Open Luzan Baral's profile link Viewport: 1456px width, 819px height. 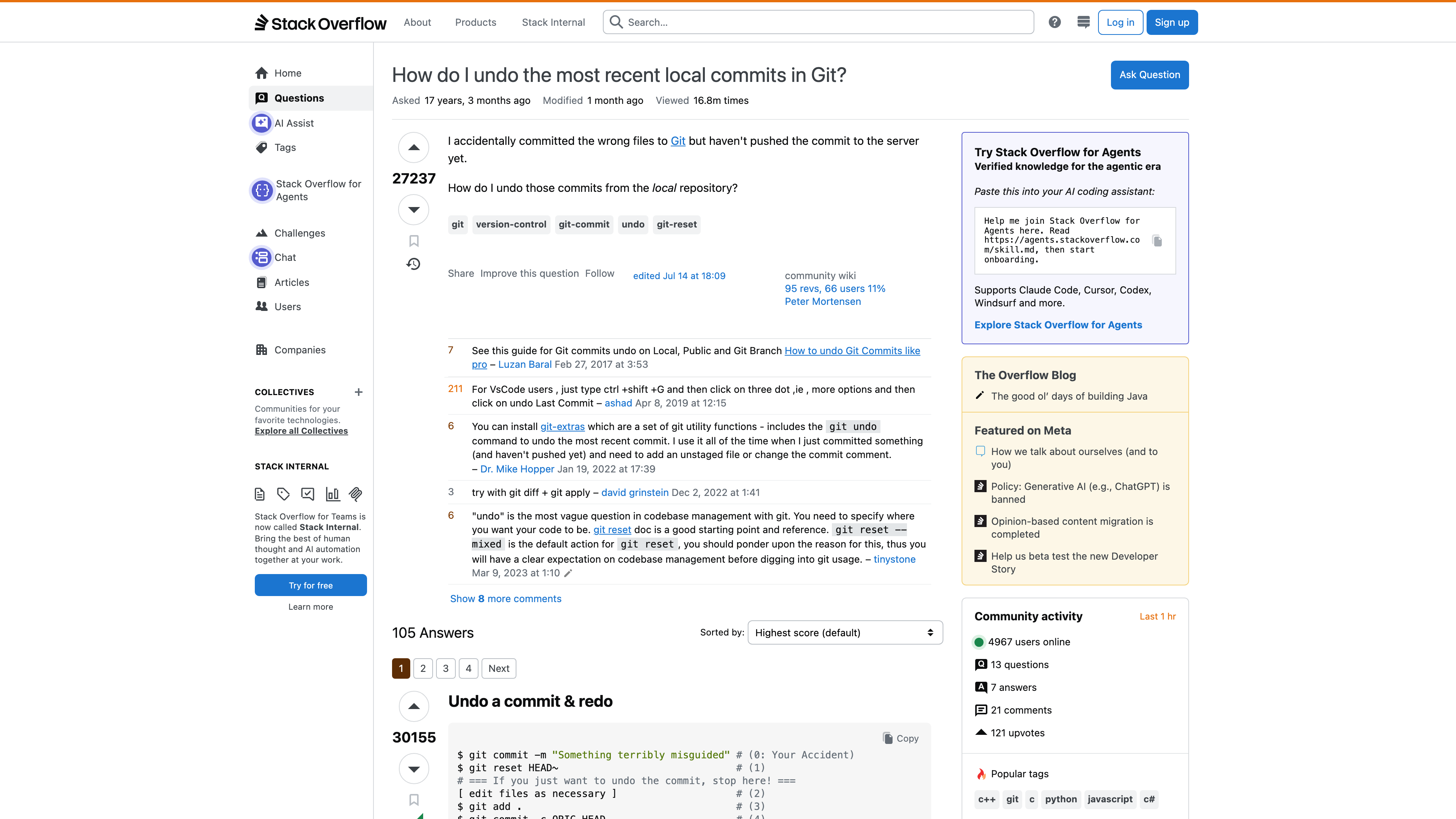click(x=524, y=364)
